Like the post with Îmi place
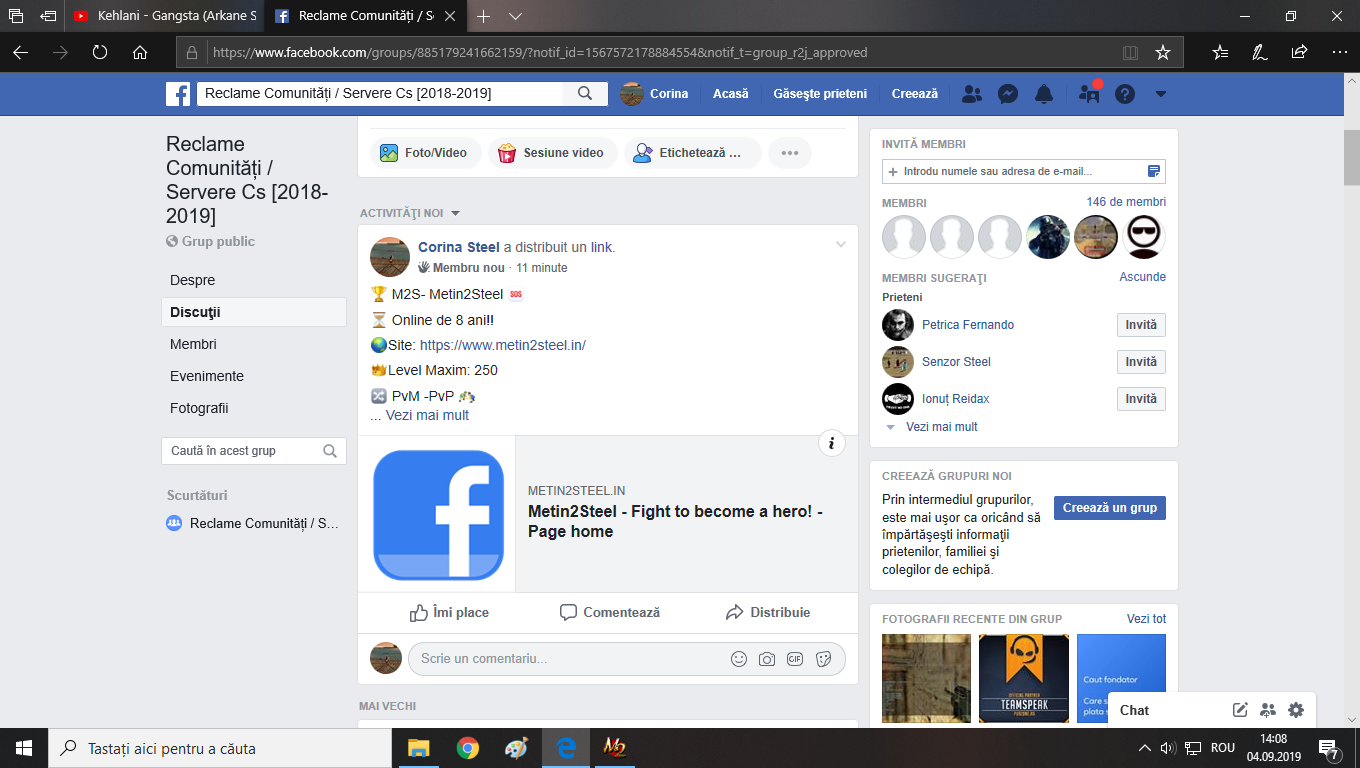 pos(449,612)
